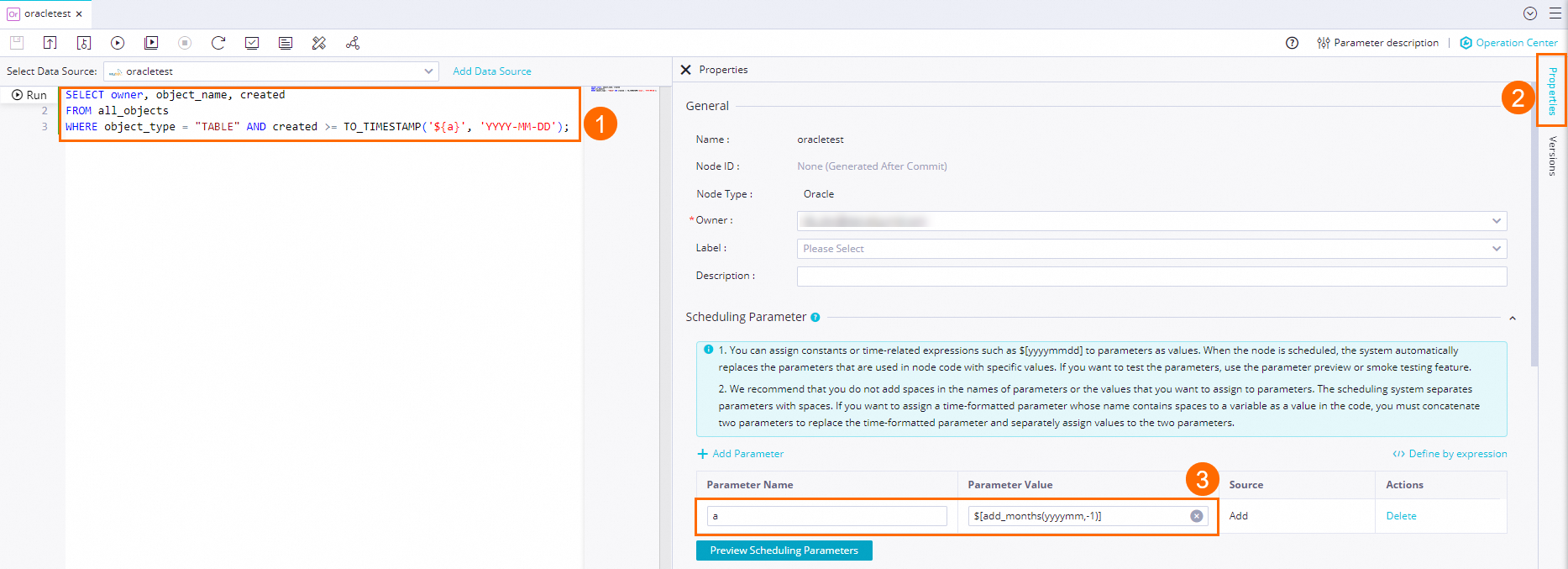The image size is (1568, 569).
Task: Open the Owner dropdown
Action: click(1151, 221)
